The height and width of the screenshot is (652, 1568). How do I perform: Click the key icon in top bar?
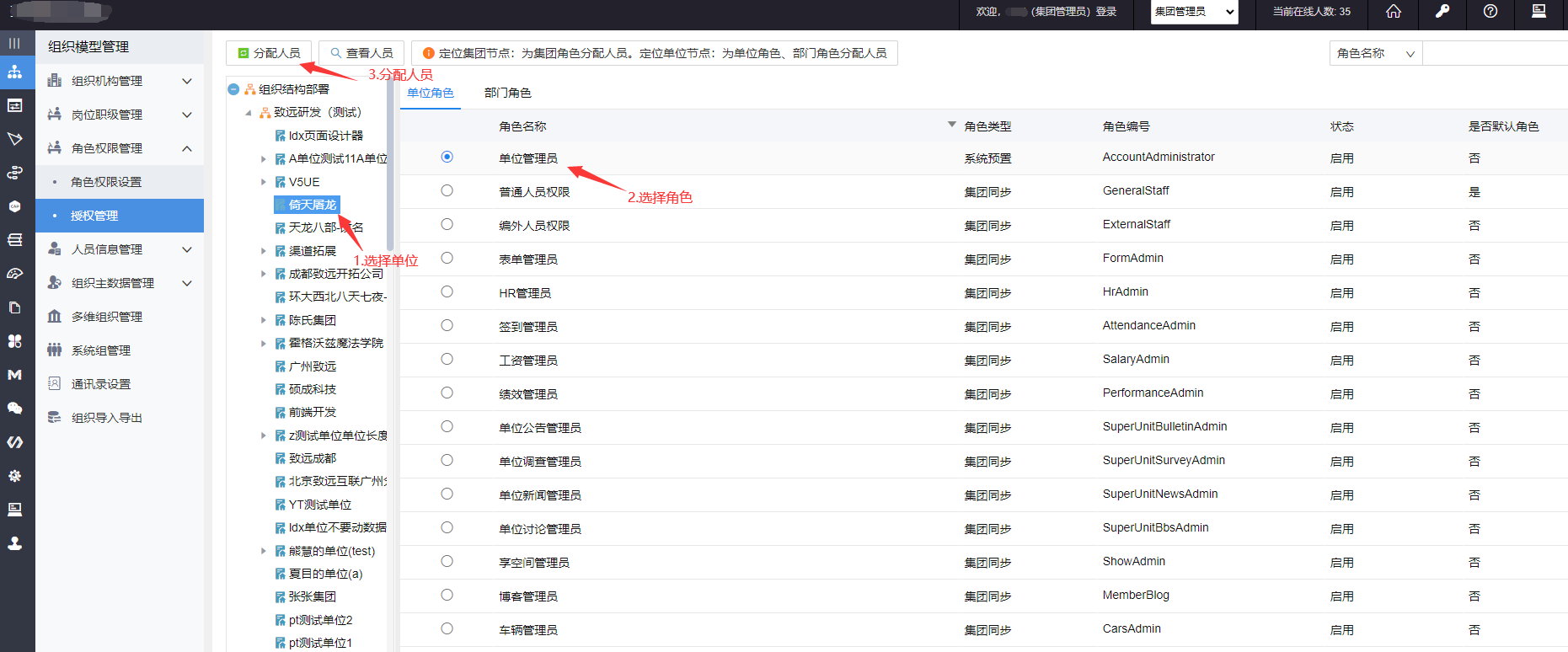1442,12
